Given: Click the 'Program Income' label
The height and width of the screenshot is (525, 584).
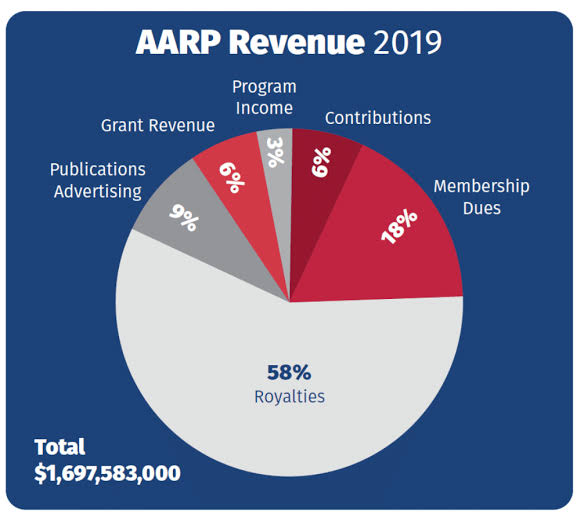Looking at the screenshot, I should point(264,97).
